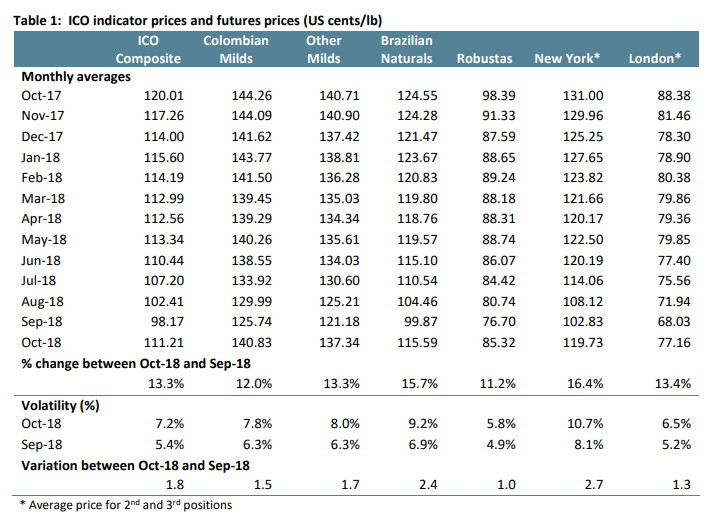
Task: Select the Oct-17 row label
Action: coord(42,95)
